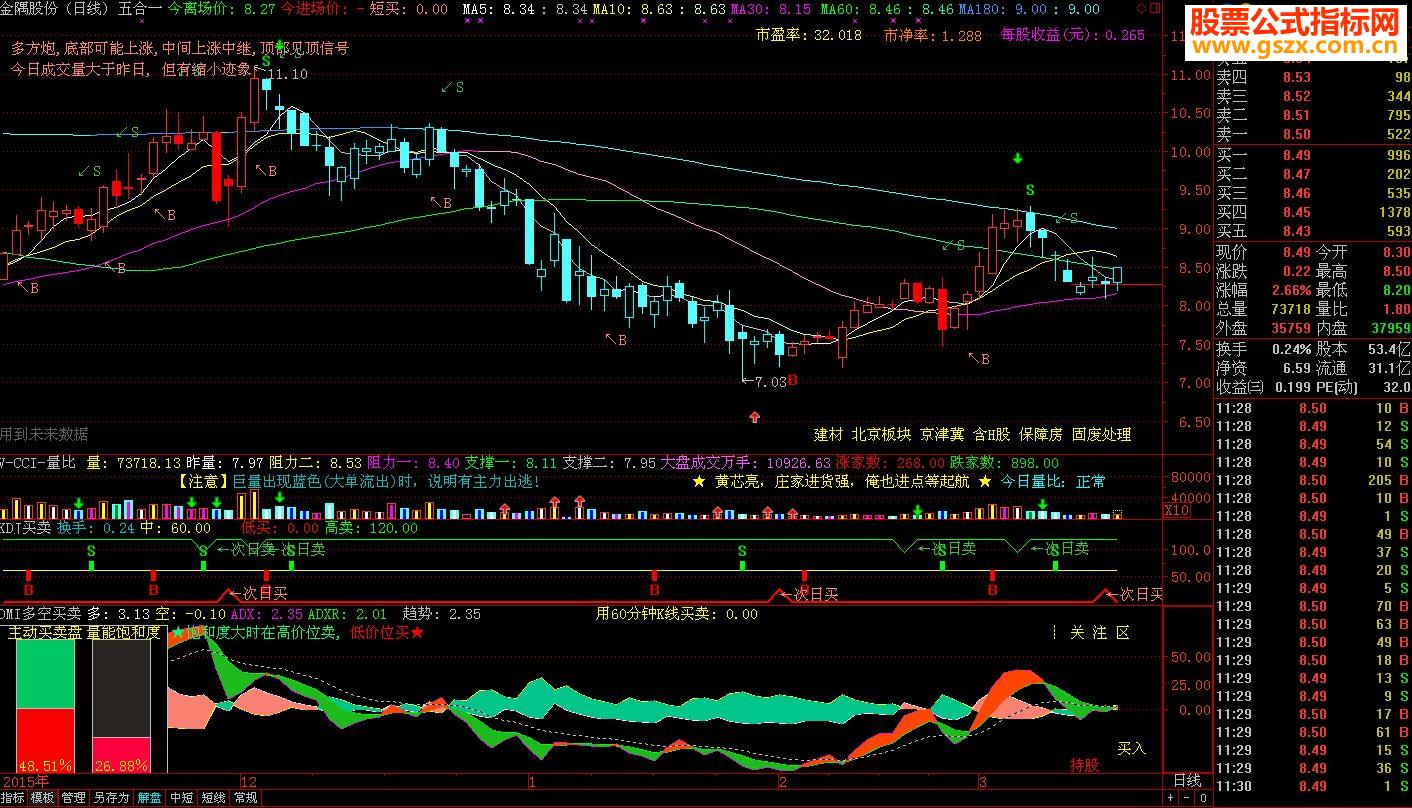Click the 买五 8.43 order row

(1312, 231)
